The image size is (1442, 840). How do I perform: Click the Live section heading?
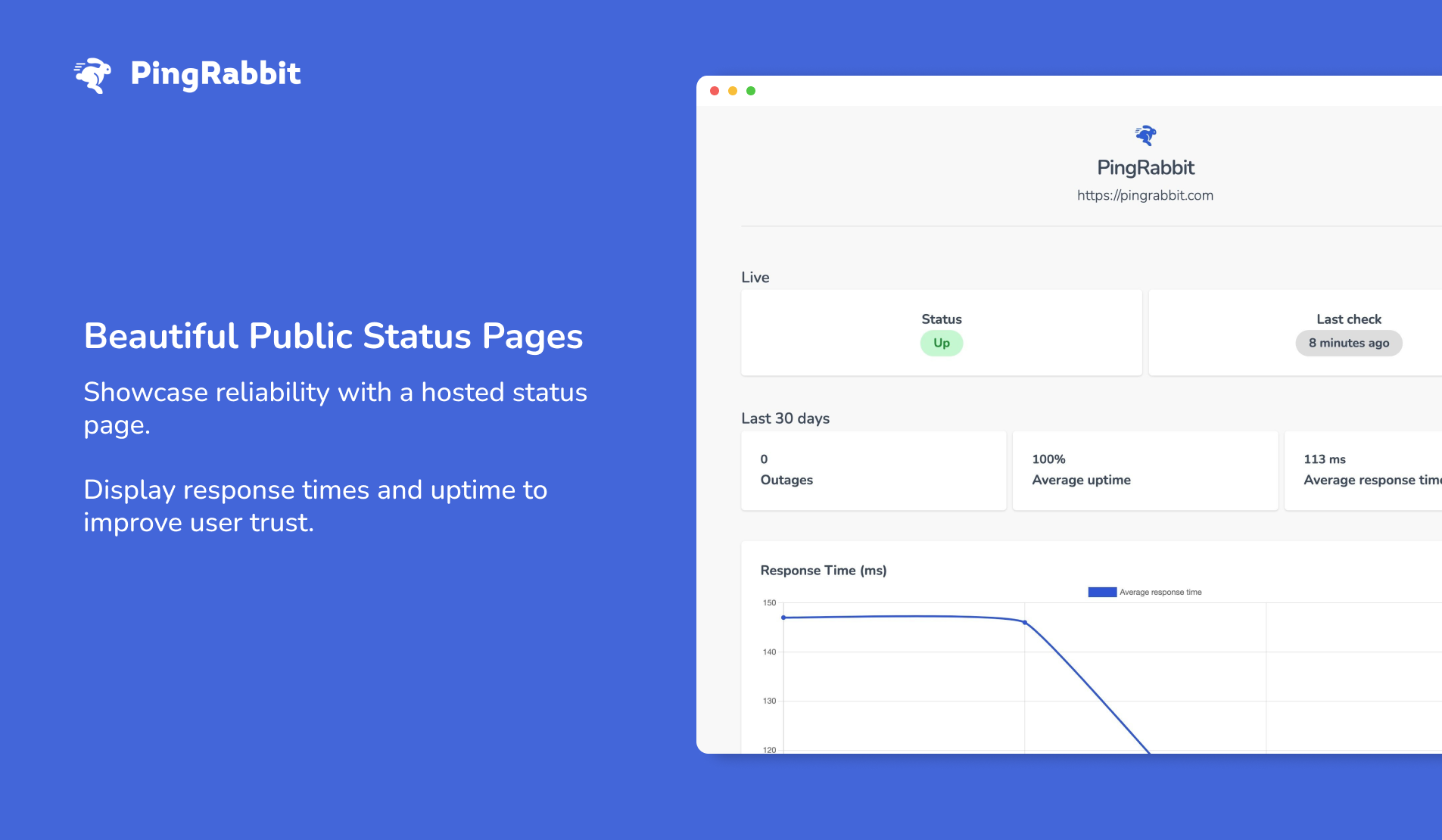coord(755,278)
